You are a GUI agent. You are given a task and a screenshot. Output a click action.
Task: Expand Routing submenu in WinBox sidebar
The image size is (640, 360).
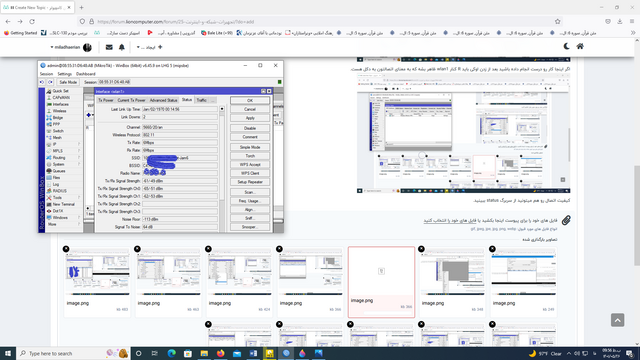[x=64, y=158]
